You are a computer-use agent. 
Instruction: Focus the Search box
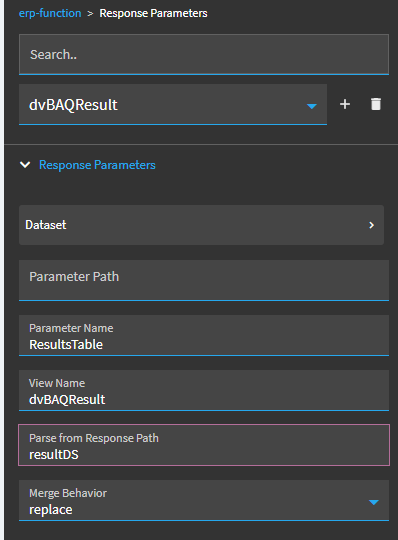coord(204,54)
